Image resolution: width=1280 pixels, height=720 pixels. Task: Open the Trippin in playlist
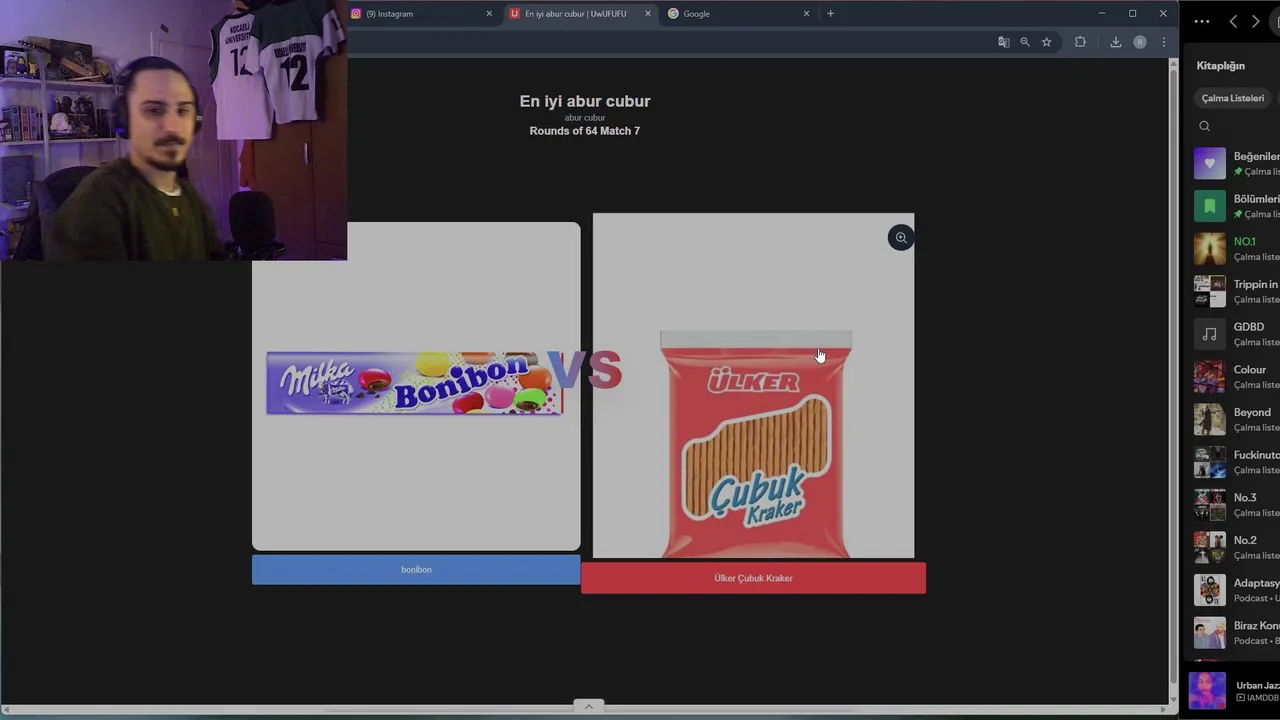point(1236,291)
